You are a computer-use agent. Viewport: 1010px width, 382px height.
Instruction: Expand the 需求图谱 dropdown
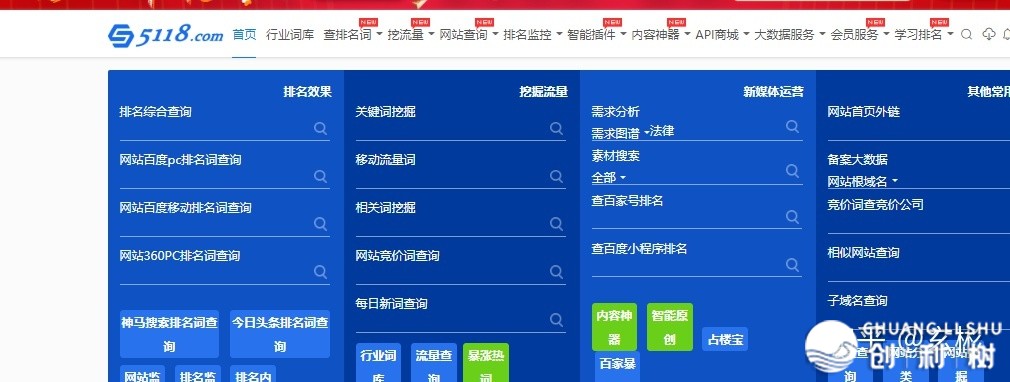[x=621, y=133]
